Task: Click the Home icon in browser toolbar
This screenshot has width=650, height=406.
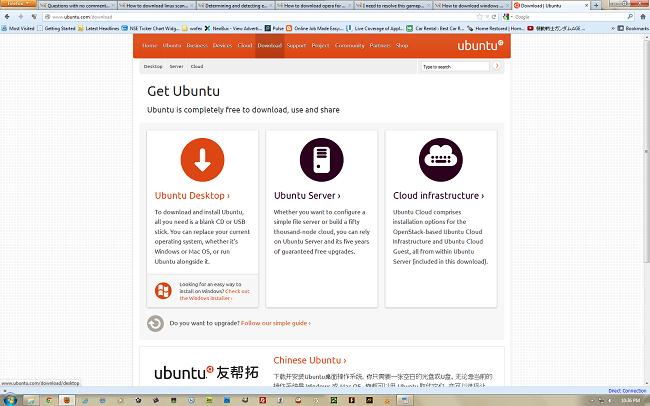Action: pos(643,17)
